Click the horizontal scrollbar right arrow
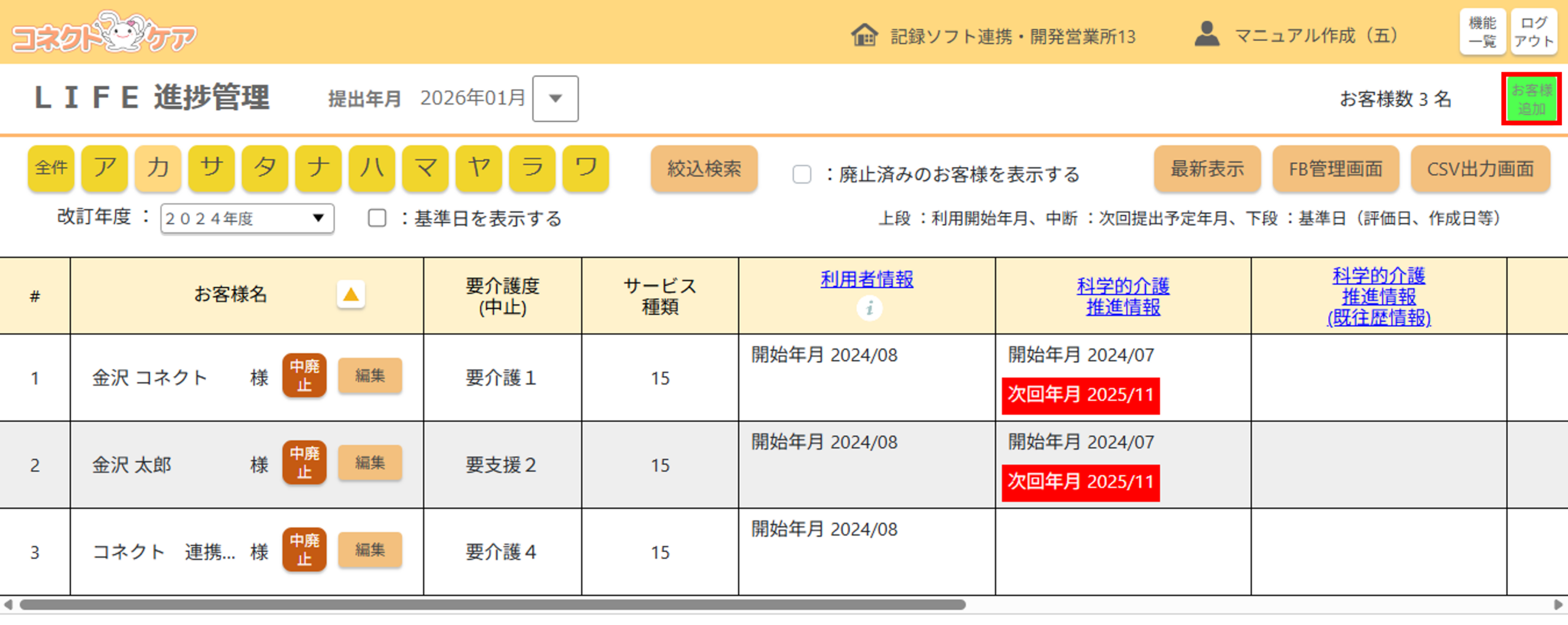The height and width of the screenshot is (625, 1568). coord(1558,605)
